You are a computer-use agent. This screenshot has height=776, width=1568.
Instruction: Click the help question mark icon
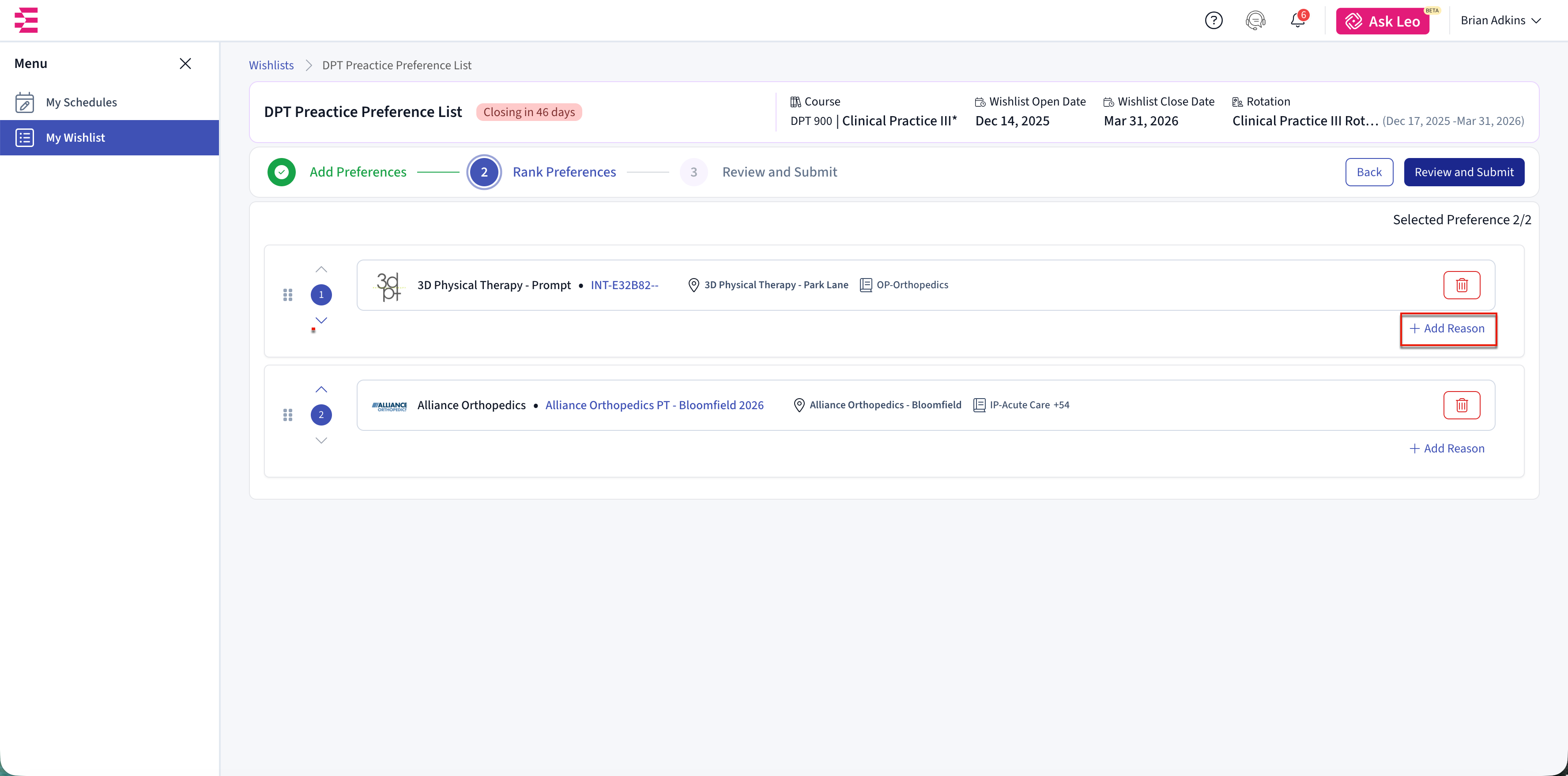tap(1213, 21)
